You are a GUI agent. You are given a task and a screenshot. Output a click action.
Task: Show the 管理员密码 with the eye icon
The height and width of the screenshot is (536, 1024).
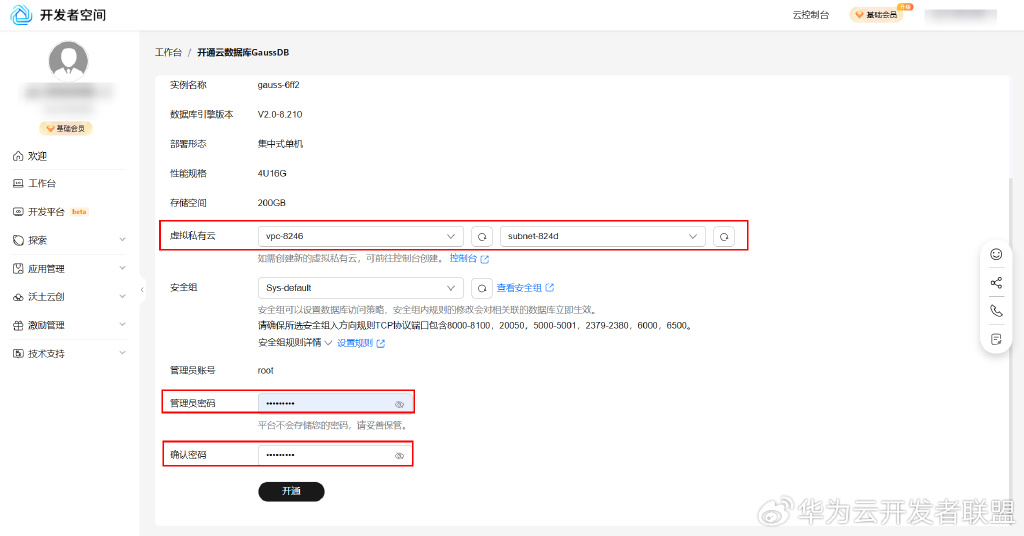[400, 404]
